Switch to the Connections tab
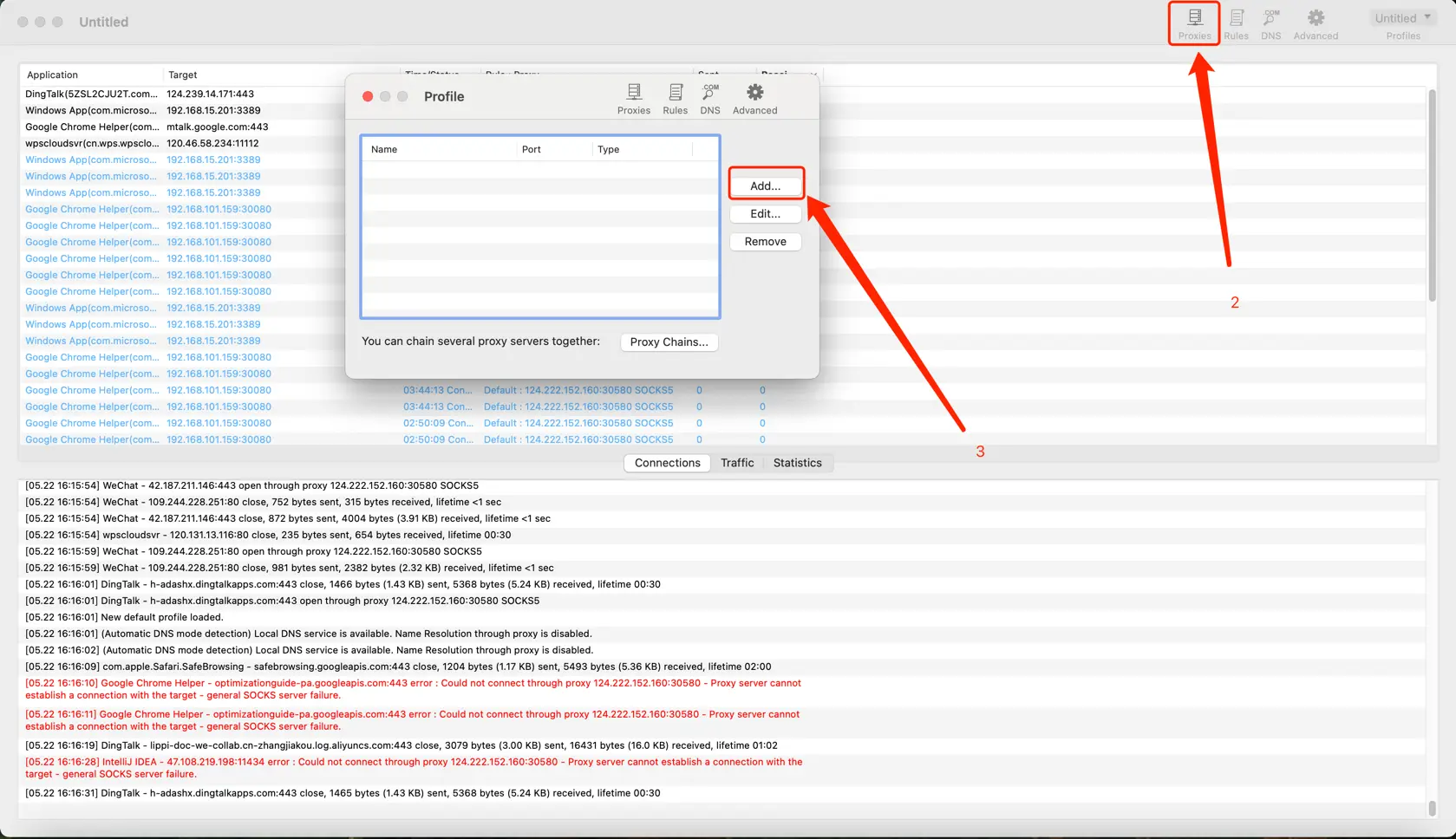Screen dimensions: 1456x839 point(667,463)
